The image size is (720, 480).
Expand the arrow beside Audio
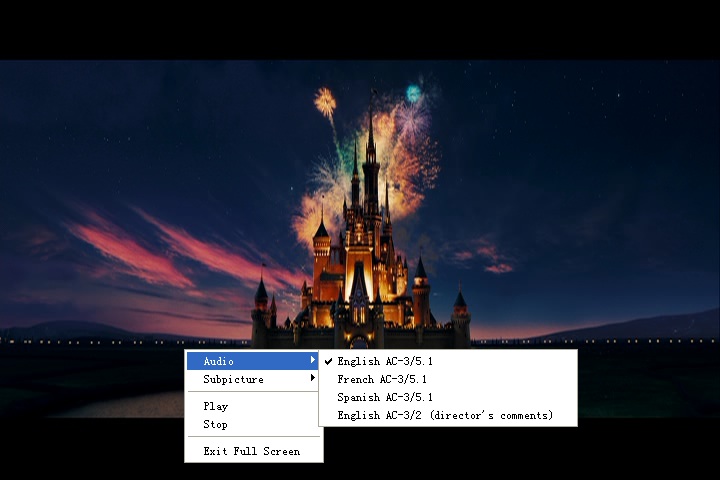pyautogui.click(x=313, y=360)
